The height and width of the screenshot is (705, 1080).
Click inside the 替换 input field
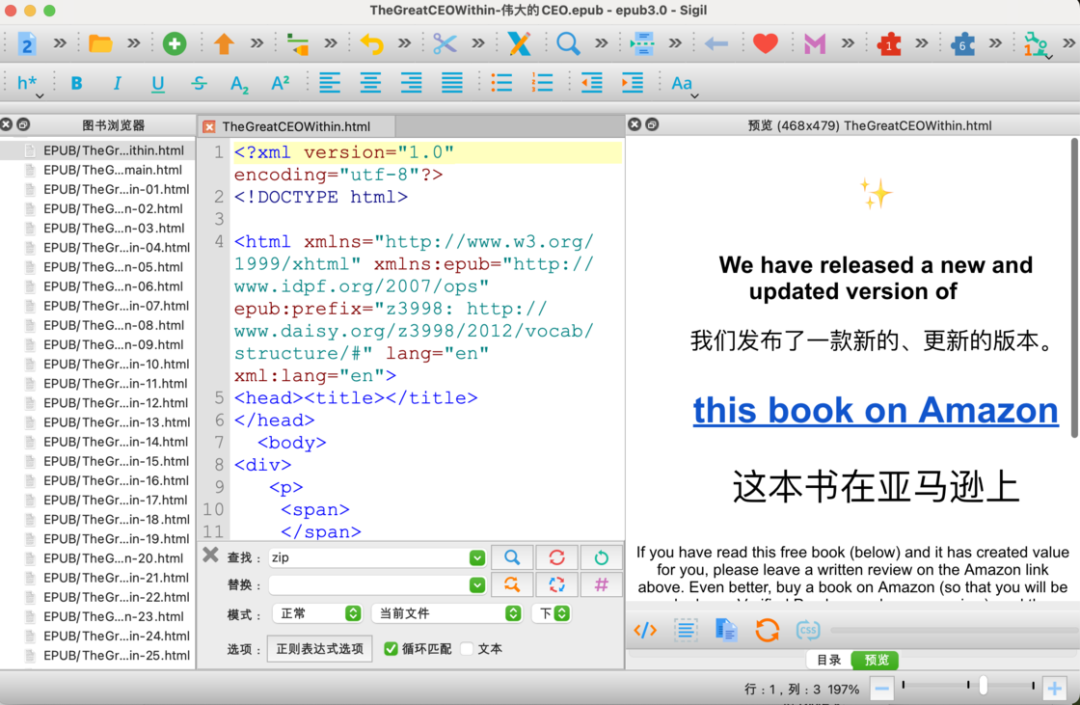pyautogui.click(x=368, y=585)
